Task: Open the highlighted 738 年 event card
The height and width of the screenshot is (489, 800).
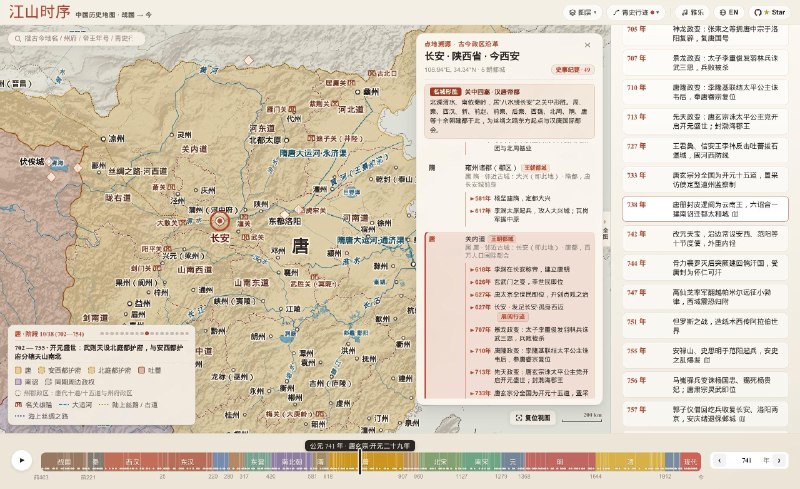Action: pos(705,209)
